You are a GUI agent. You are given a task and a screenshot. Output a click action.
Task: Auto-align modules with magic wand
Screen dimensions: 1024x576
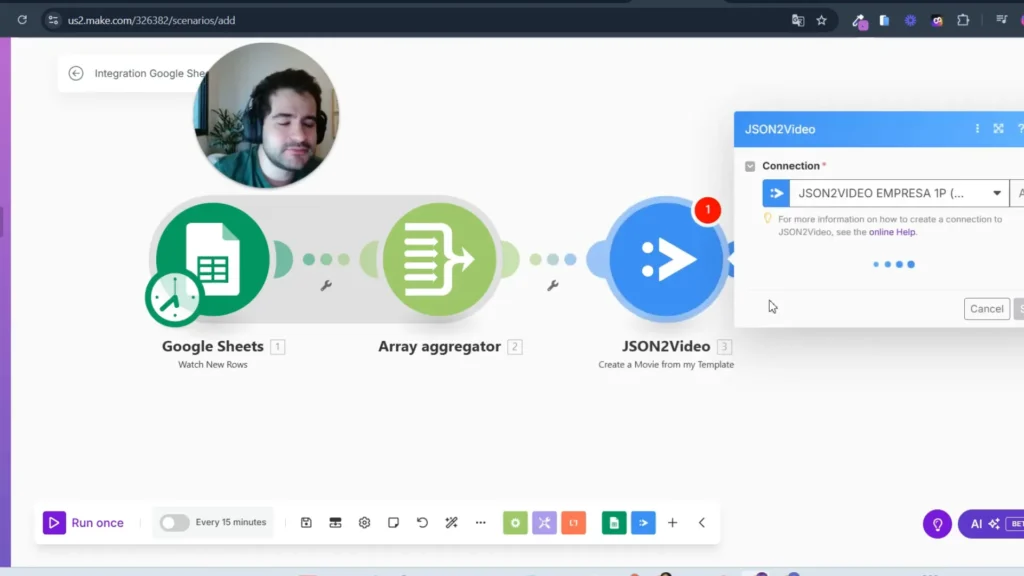pos(451,522)
